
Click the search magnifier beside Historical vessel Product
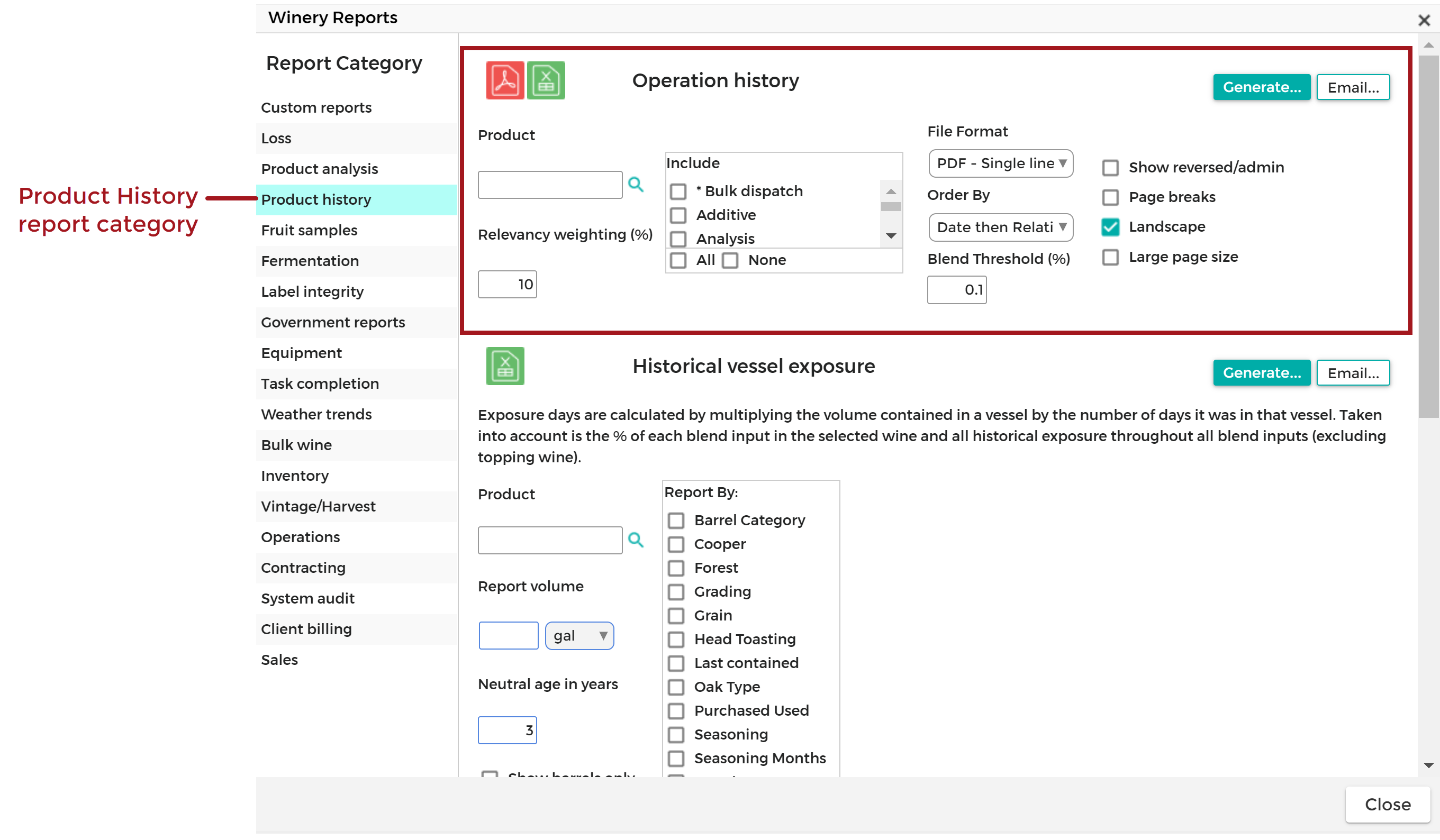point(636,540)
